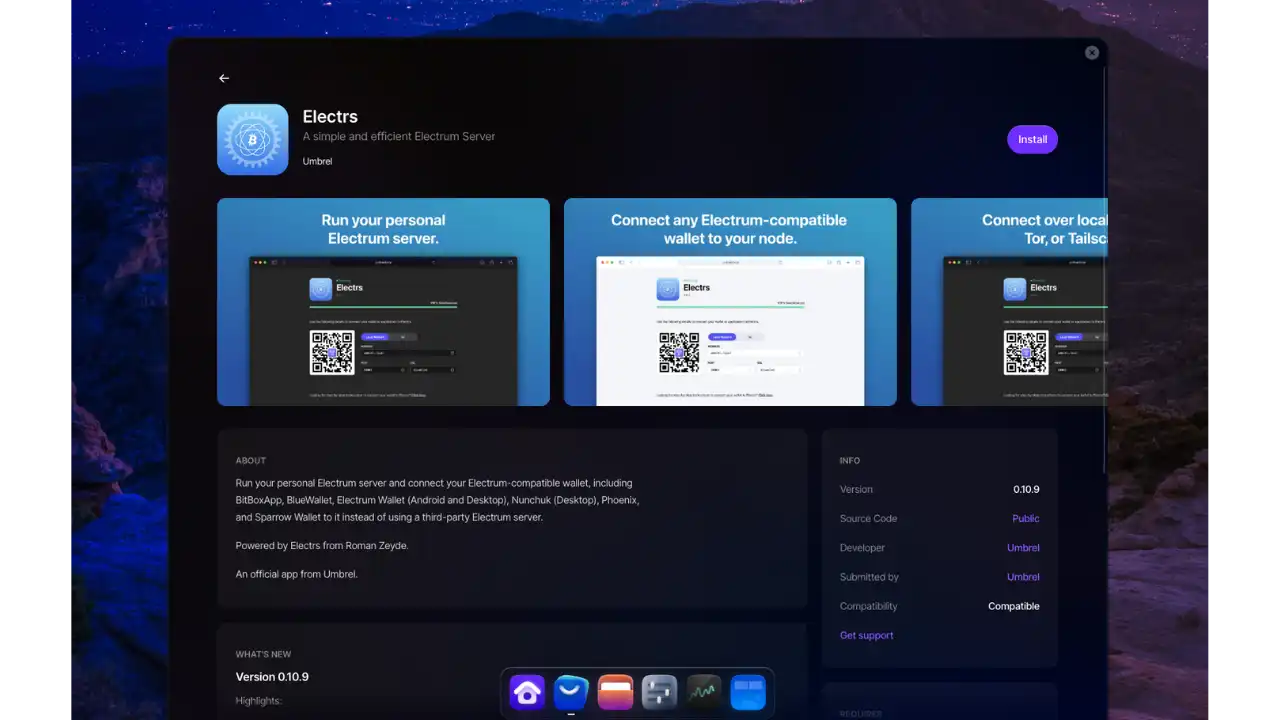Click the 'A simple and efficient Electrum Server' tagline
Screen dimensions: 1280x720
point(399,137)
